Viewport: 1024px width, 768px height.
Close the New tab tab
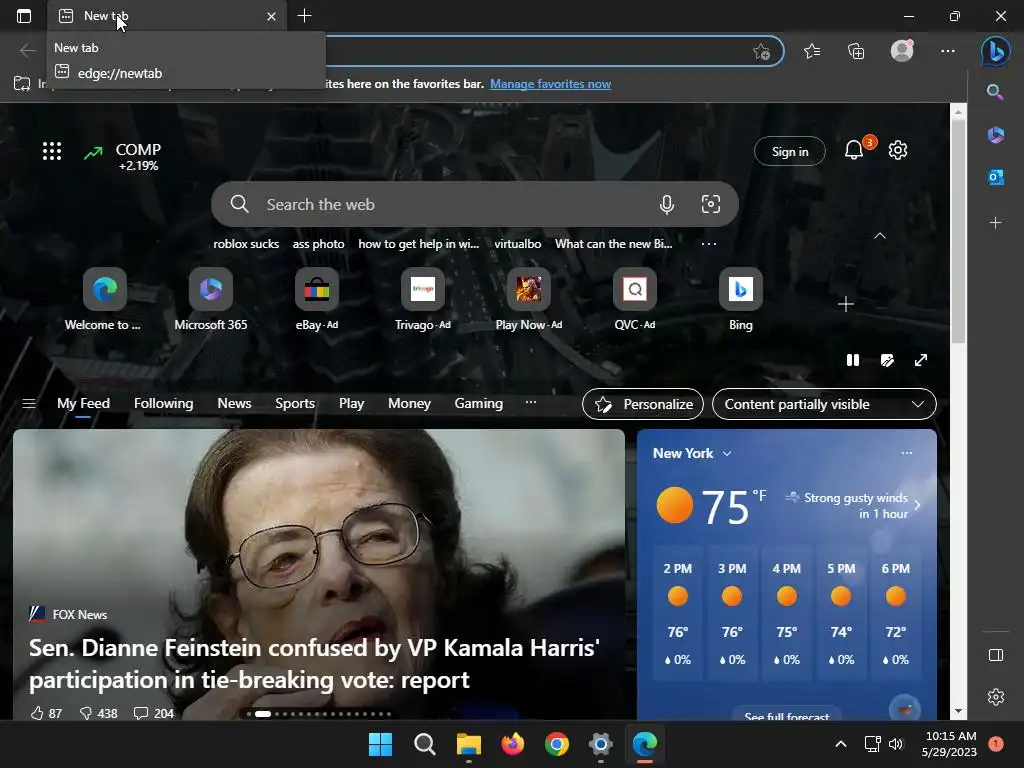(x=271, y=16)
